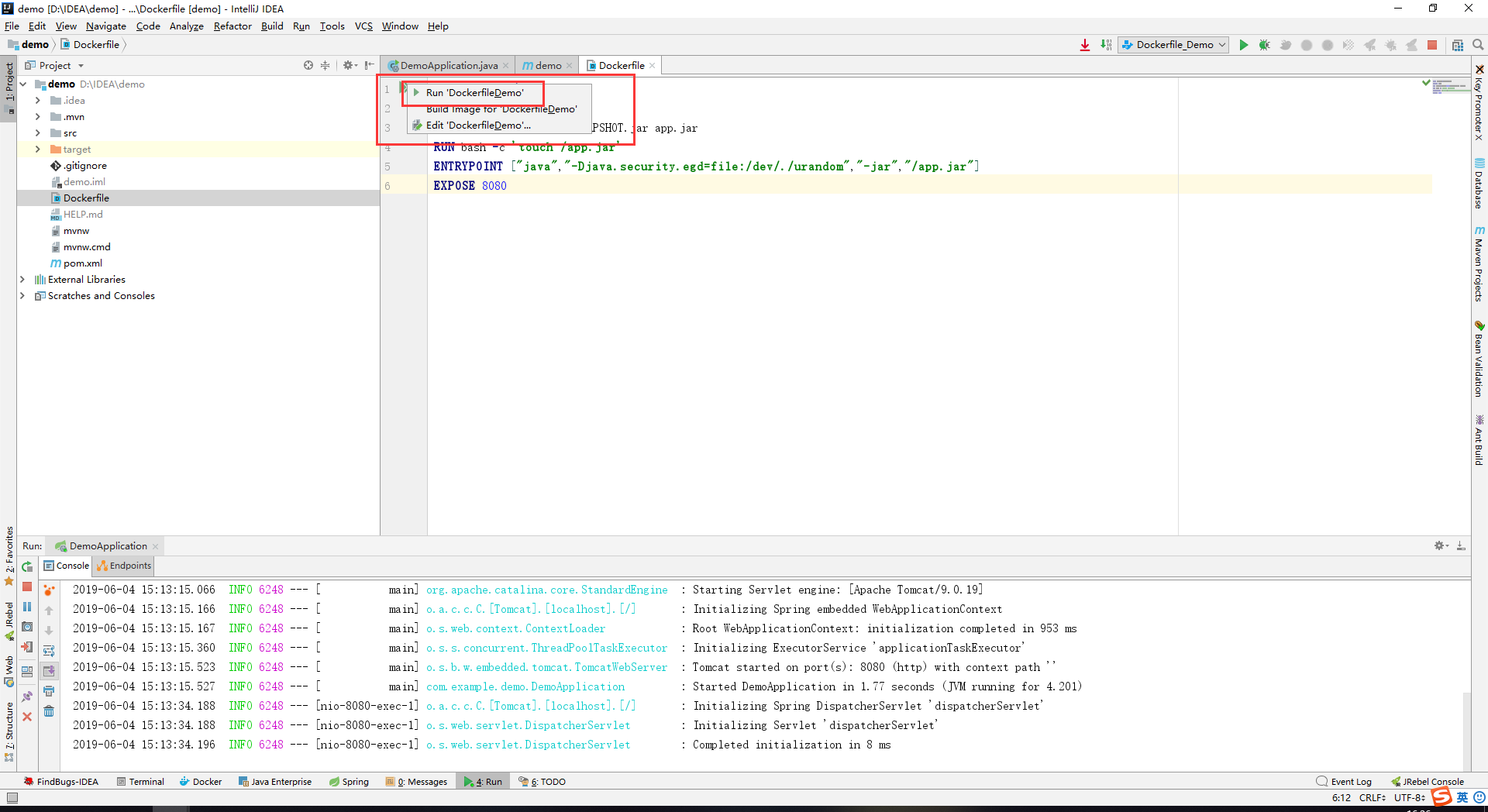Open the Event Log
1488x812 pixels.
click(x=1344, y=782)
